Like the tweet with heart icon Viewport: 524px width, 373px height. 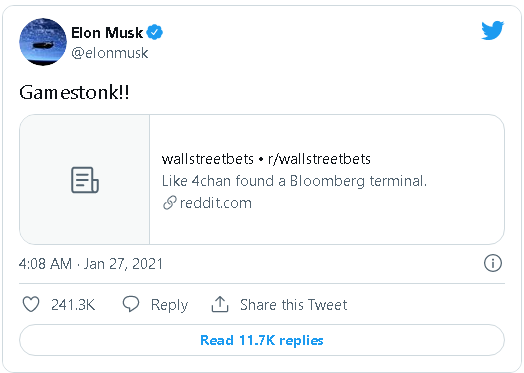pos(31,304)
